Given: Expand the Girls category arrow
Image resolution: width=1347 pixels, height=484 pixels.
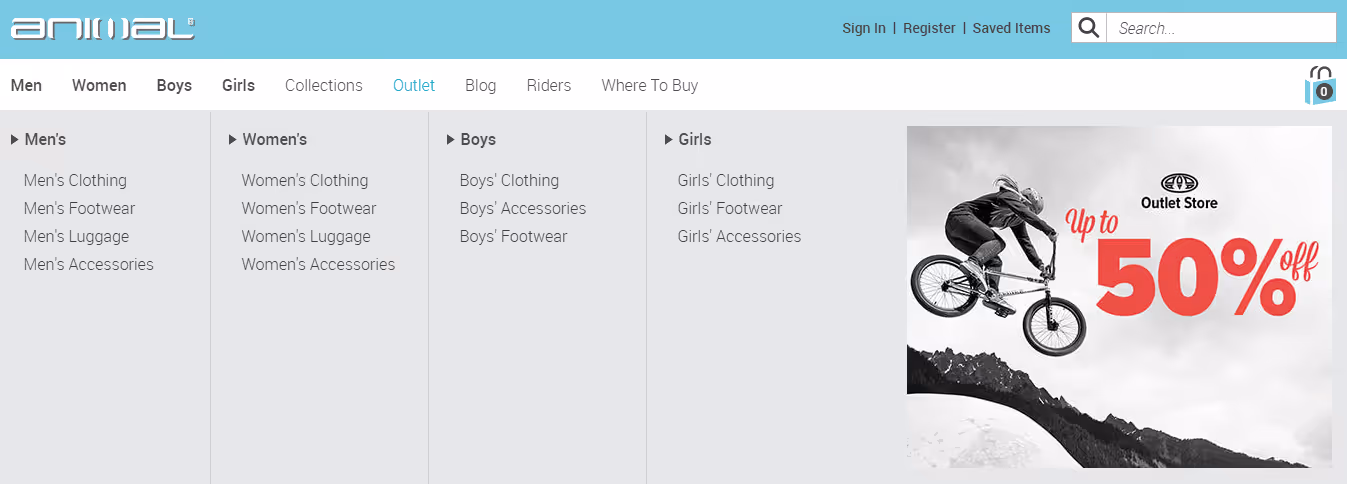Looking at the screenshot, I should (x=669, y=140).
